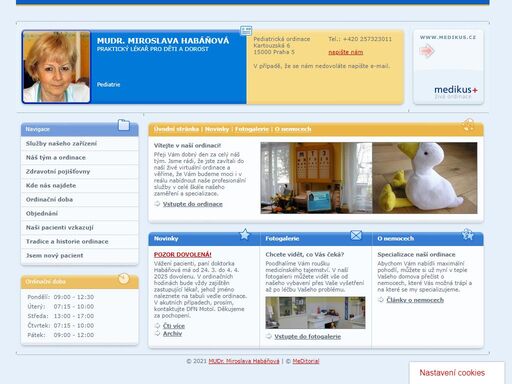
Task: Click the pink arrow icon under www.medikus.cz
Action: pyautogui.click(x=427, y=51)
